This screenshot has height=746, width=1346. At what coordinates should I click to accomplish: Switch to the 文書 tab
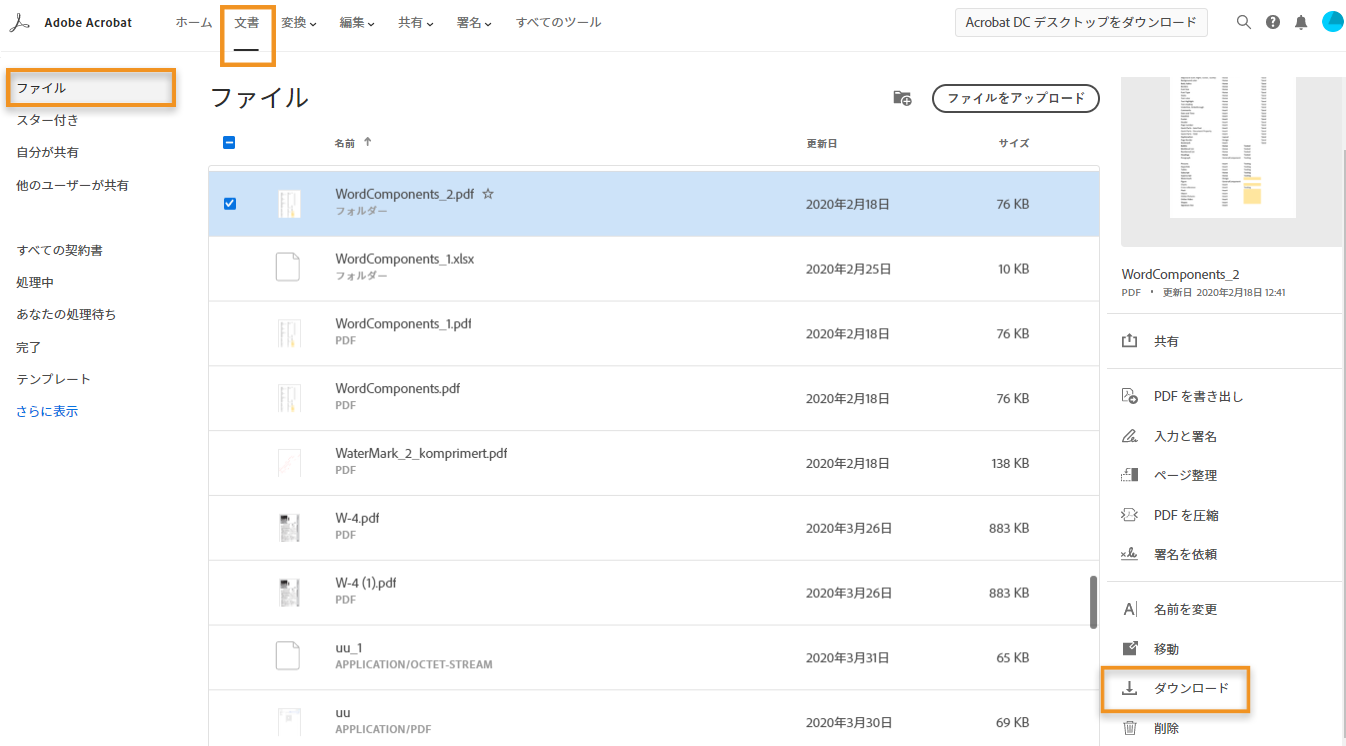(x=247, y=22)
